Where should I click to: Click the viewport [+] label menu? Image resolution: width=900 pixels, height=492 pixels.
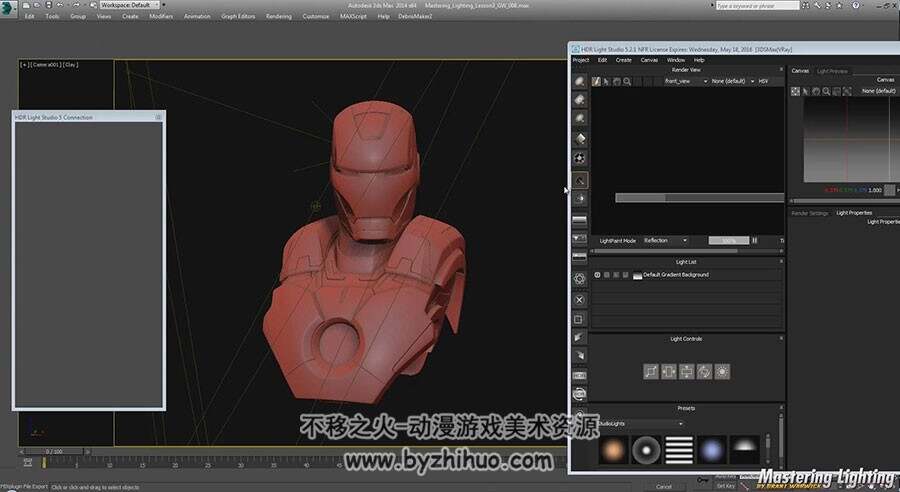point(24,65)
